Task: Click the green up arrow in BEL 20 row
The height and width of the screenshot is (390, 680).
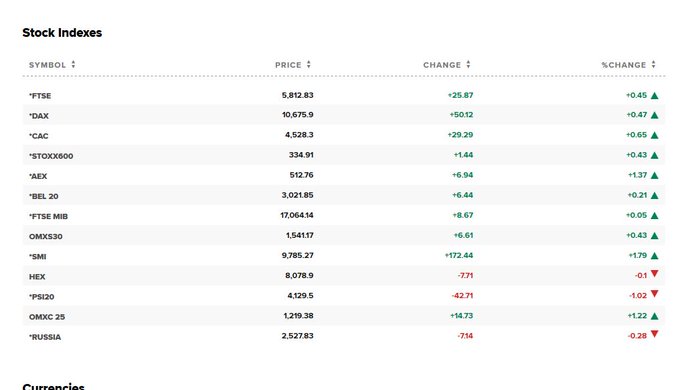Action: pyautogui.click(x=654, y=196)
